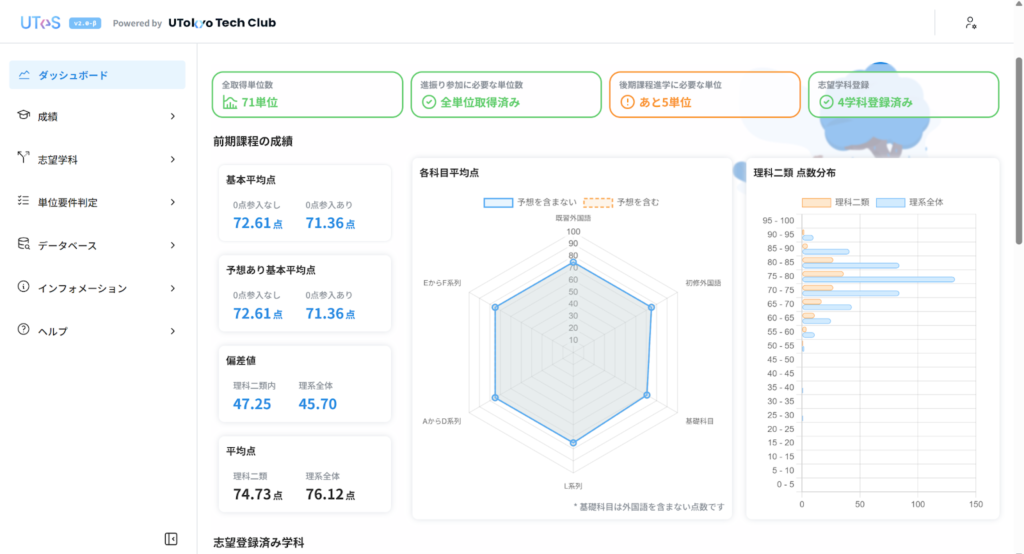
Task: Click the dashboard icon in the sidebar
Action: tap(24, 75)
